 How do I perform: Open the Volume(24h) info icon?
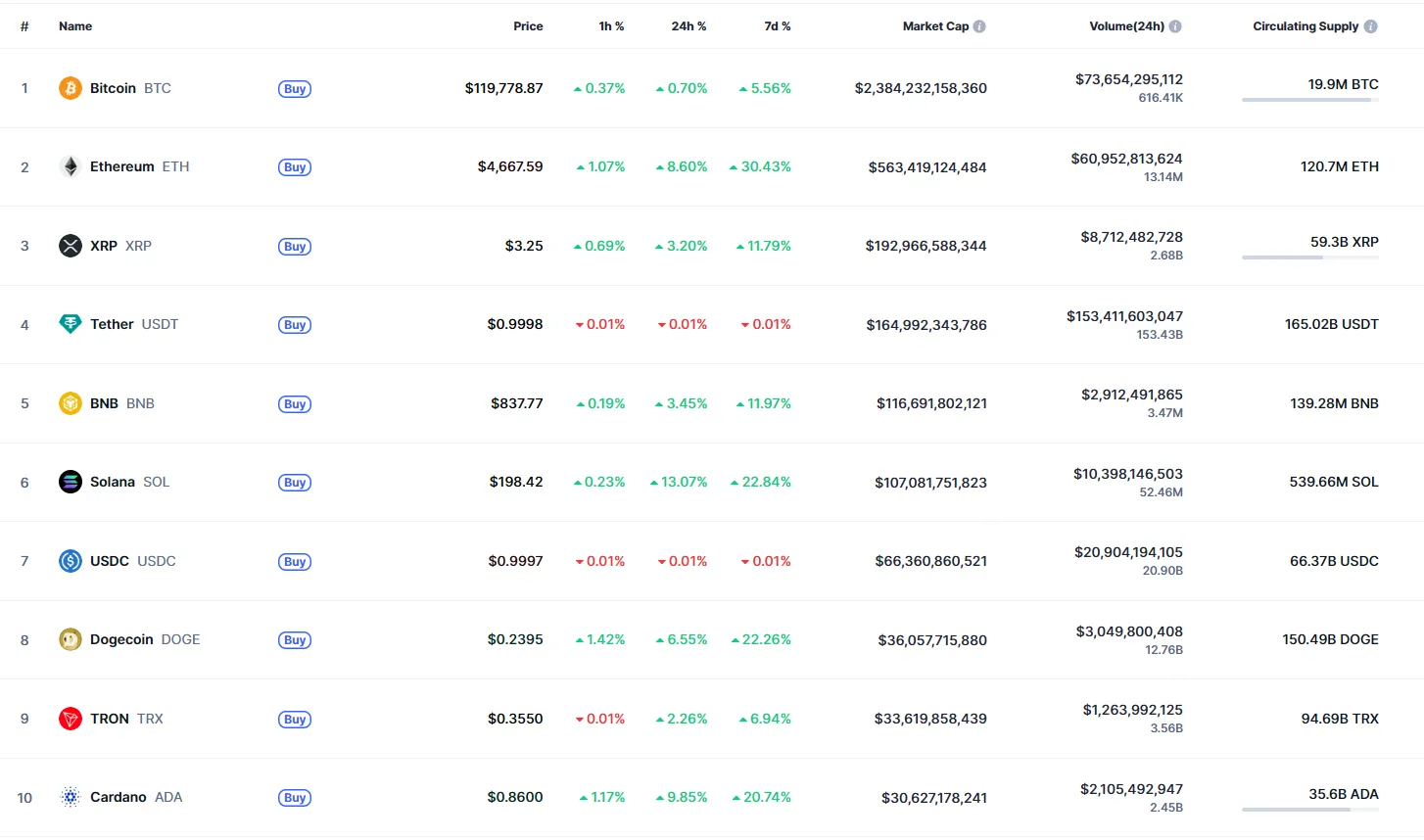click(x=1175, y=26)
